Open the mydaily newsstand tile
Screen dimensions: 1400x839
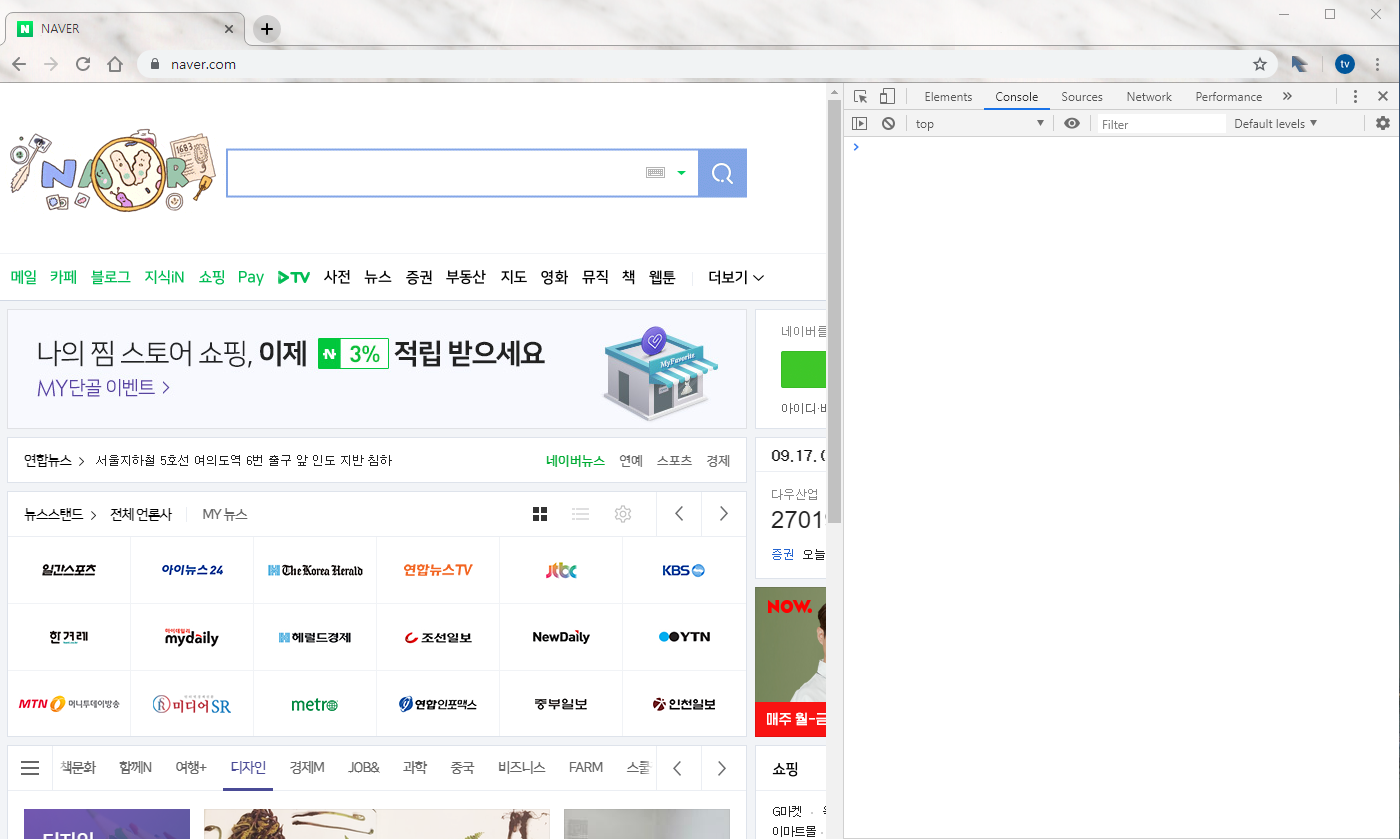(x=192, y=637)
